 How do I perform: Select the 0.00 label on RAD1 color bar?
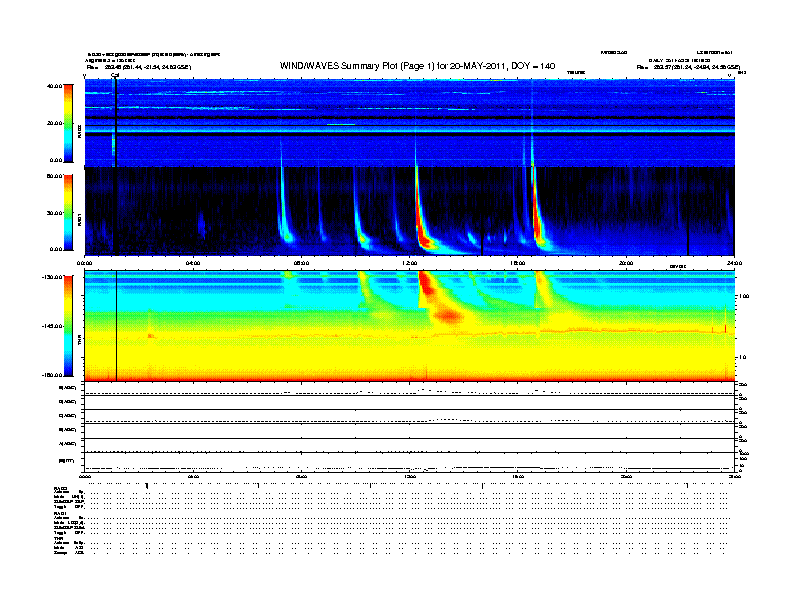(56, 249)
